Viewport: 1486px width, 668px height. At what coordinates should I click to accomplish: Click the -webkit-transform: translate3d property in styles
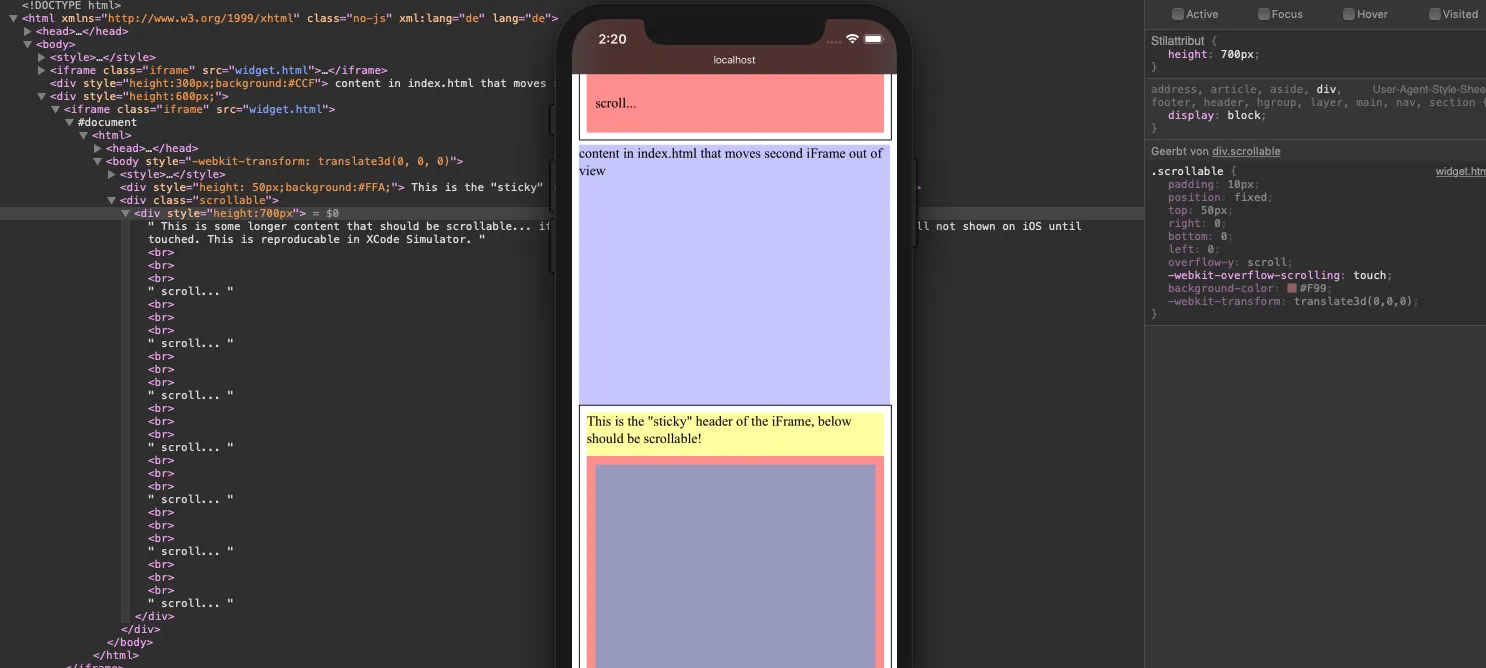tap(1294, 301)
